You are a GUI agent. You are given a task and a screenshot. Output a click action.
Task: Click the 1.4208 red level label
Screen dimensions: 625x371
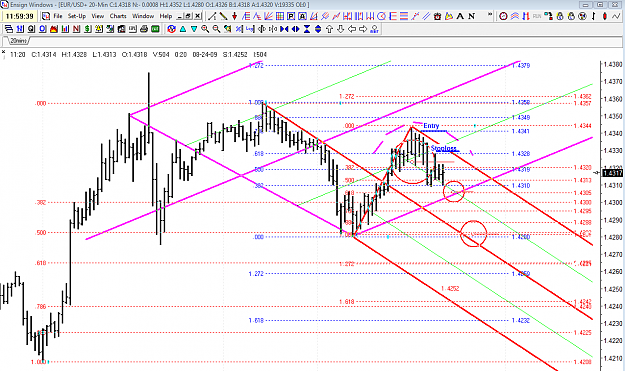(x=583, y=362)
